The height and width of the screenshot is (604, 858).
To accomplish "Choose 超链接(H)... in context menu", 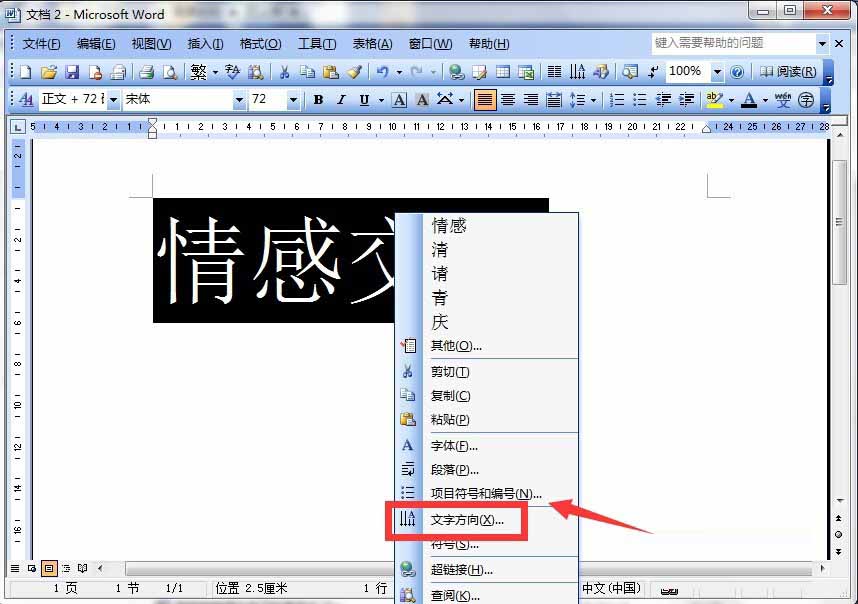I will pyautogui.click(x=486, y=570).
